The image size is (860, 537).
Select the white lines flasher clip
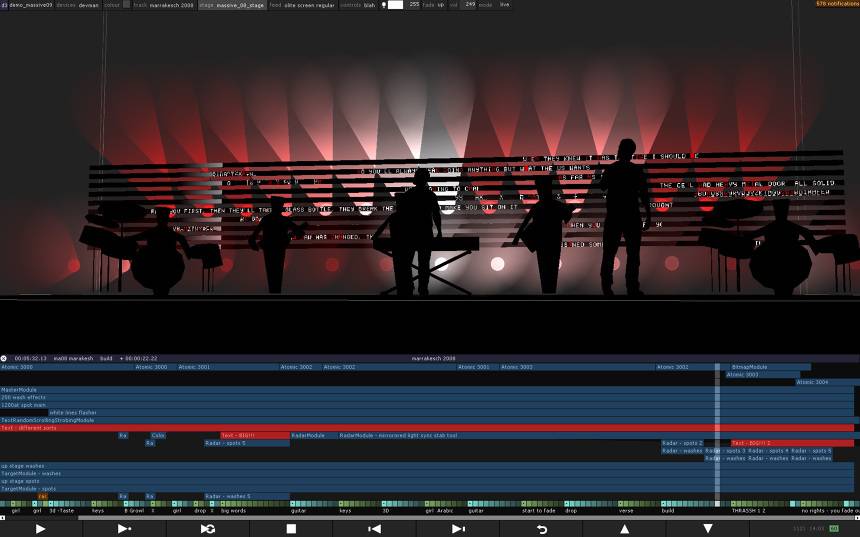click(x=451, y=412)
